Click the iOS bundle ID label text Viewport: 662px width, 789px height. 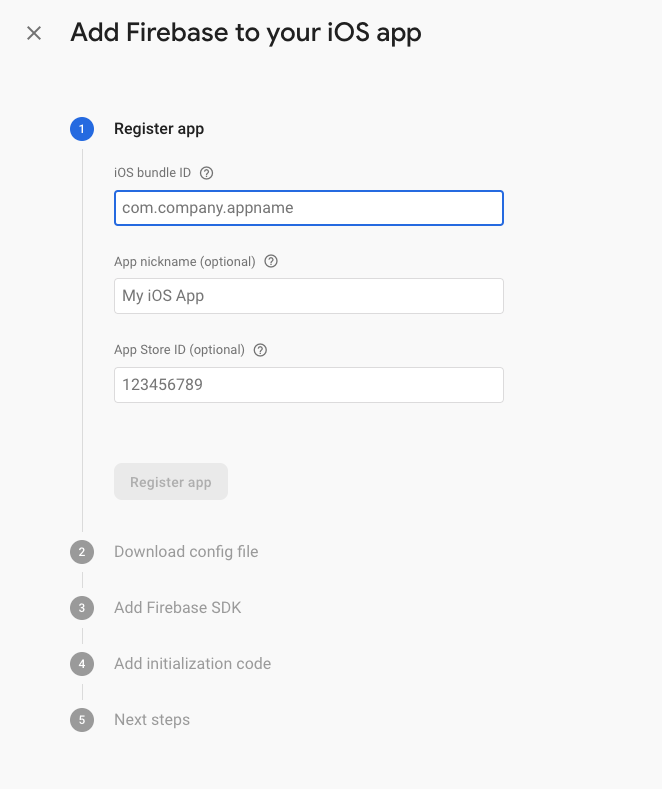pyautogui.click(x=152, y=173)
